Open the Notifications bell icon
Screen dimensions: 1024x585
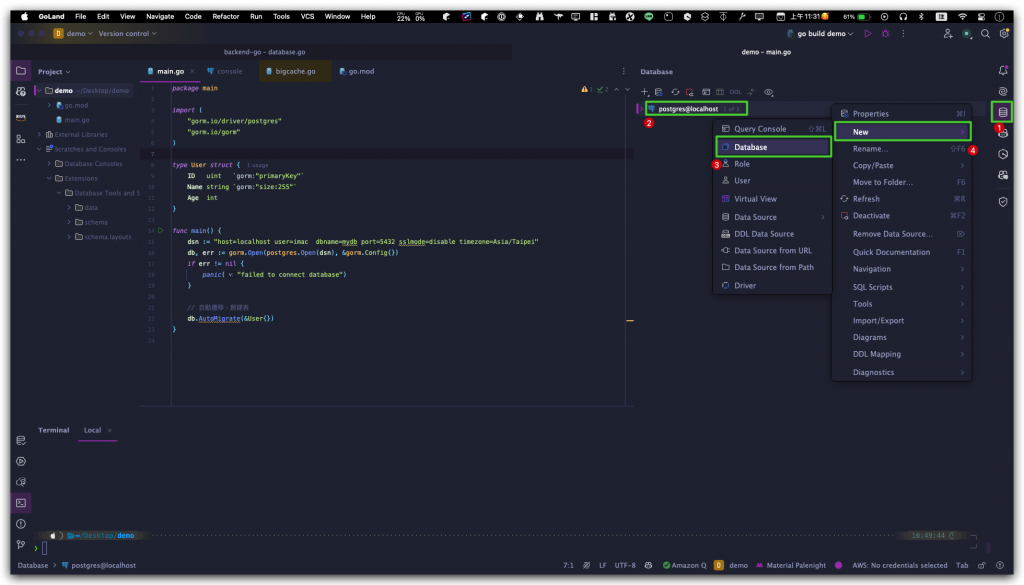click(x=1003, y=71)
